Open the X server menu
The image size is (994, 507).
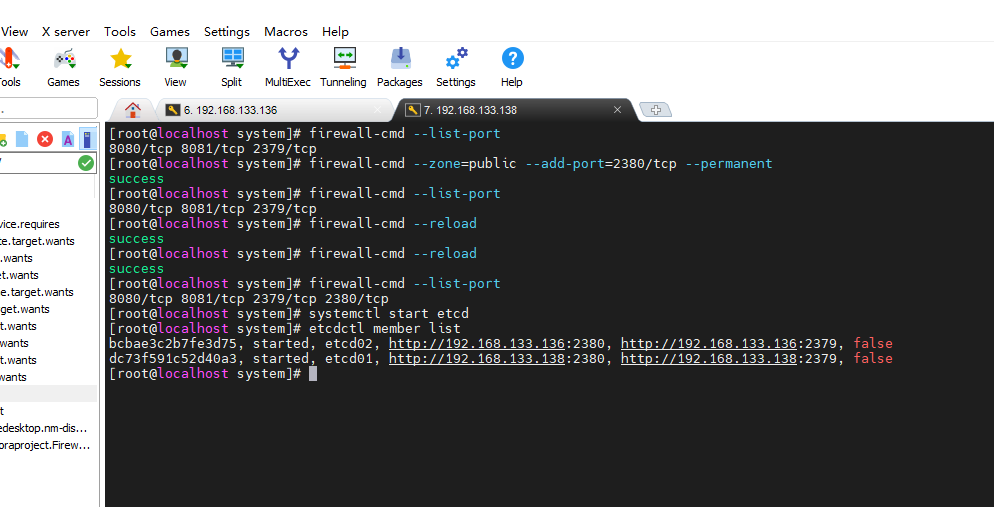point(66,32)
